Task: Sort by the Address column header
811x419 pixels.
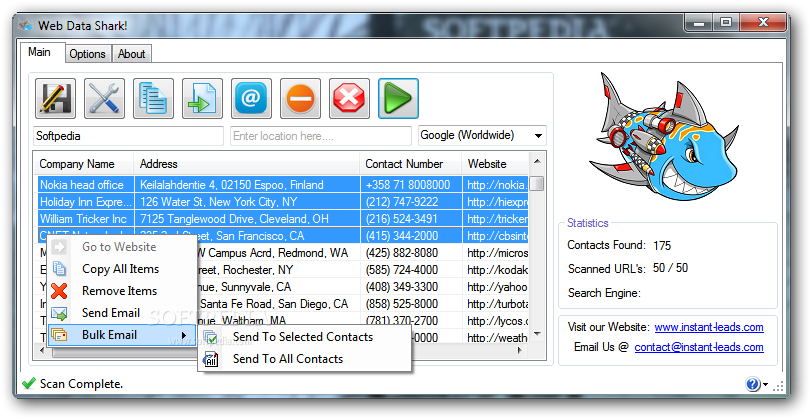Action: pyautogui.click(x=247, y=164)
